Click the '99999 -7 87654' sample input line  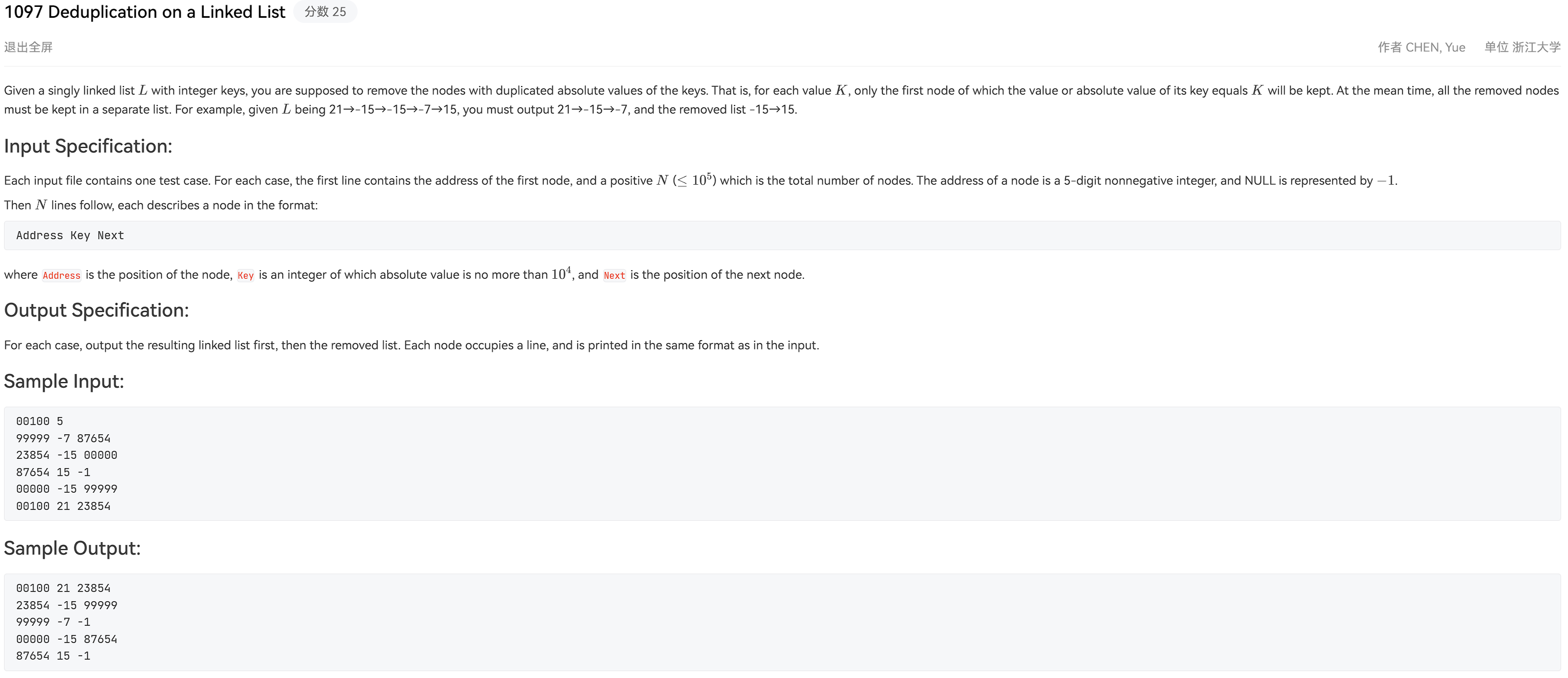coord(63,438)
